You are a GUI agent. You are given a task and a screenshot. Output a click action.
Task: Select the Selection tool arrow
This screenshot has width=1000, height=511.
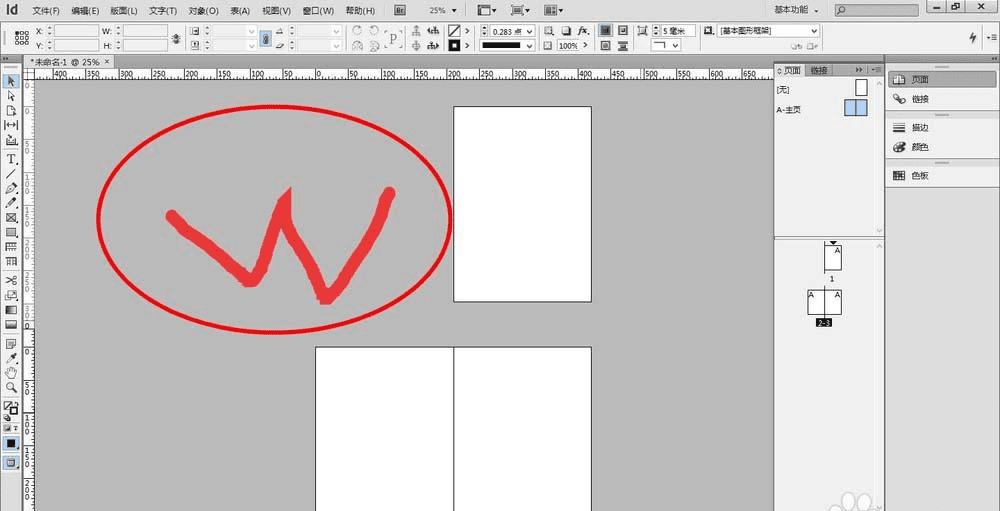point(11,81)
